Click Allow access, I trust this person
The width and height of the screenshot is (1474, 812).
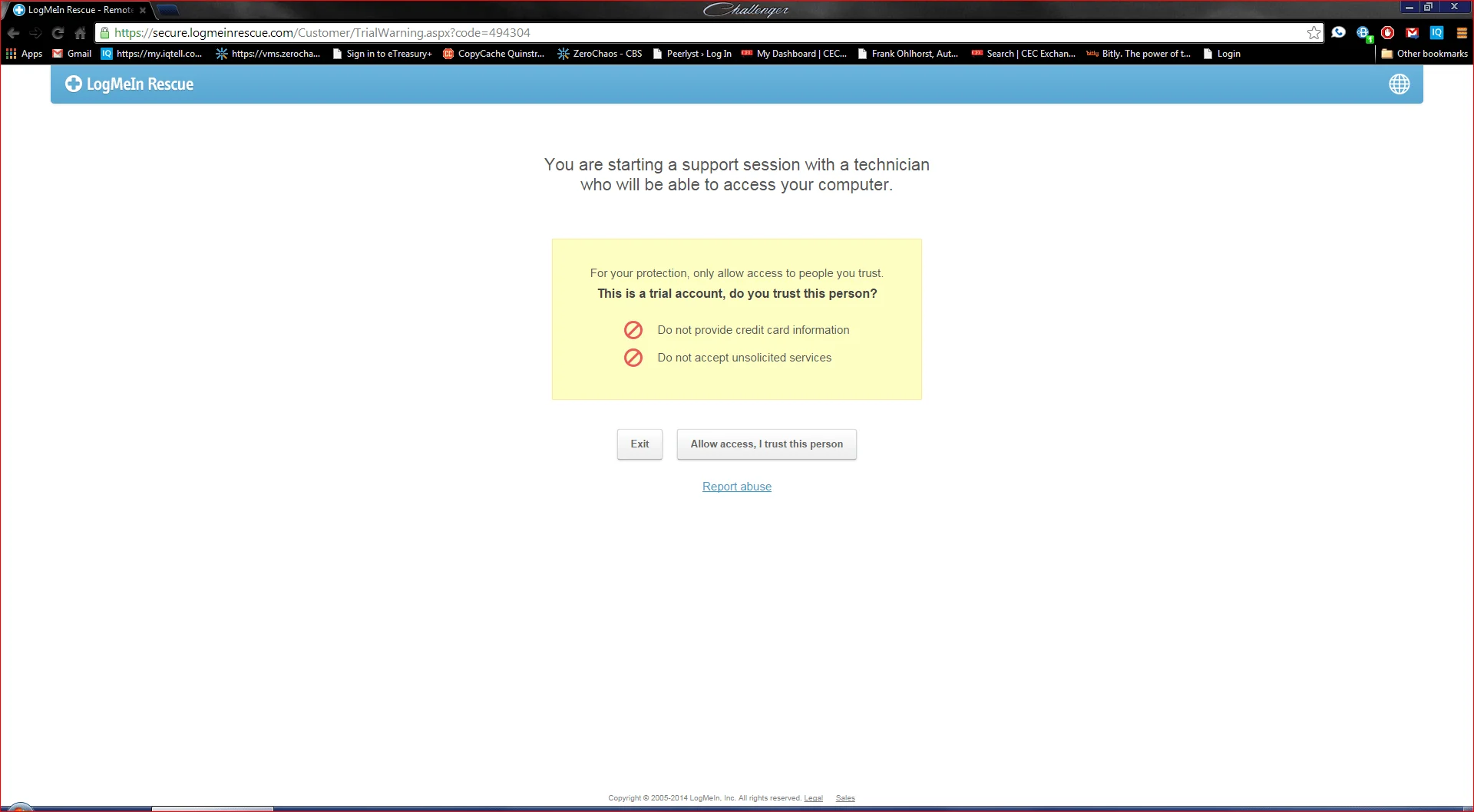[x=766, y=444]
